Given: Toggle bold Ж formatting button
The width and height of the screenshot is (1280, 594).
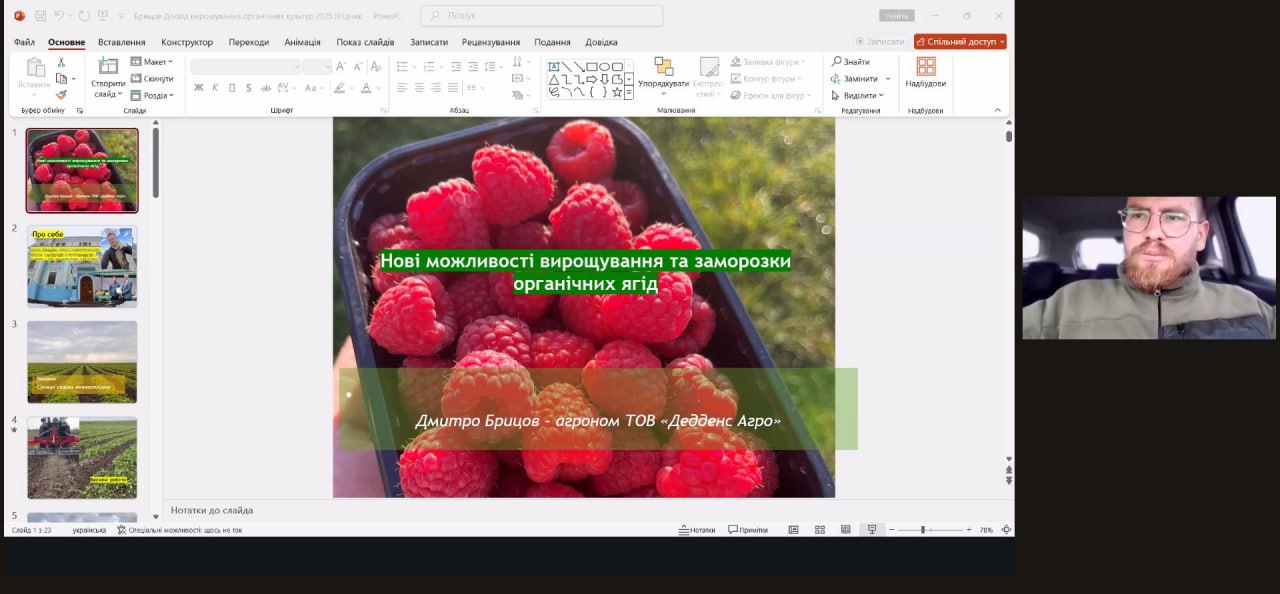Looking at the screenshot, I should [x=198, y=88].
